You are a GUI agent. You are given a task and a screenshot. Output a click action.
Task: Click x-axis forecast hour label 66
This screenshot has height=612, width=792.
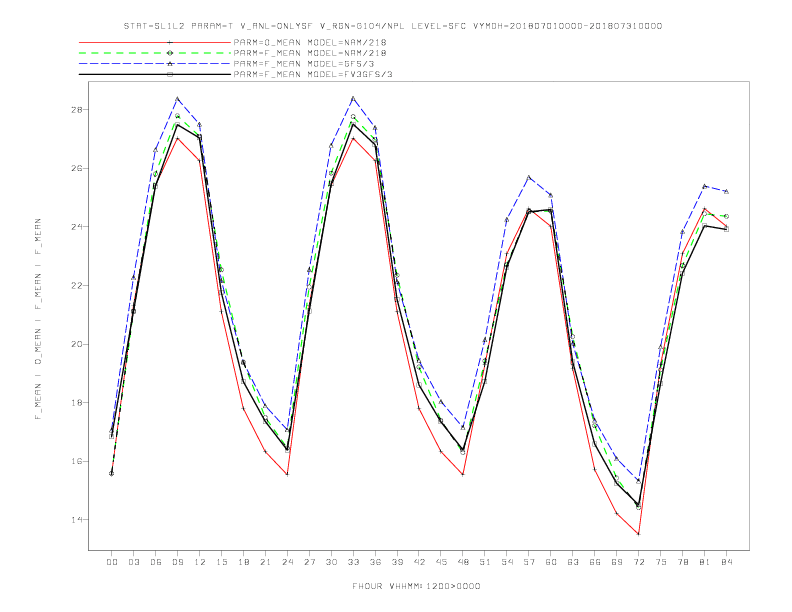[x=595, y=562]
